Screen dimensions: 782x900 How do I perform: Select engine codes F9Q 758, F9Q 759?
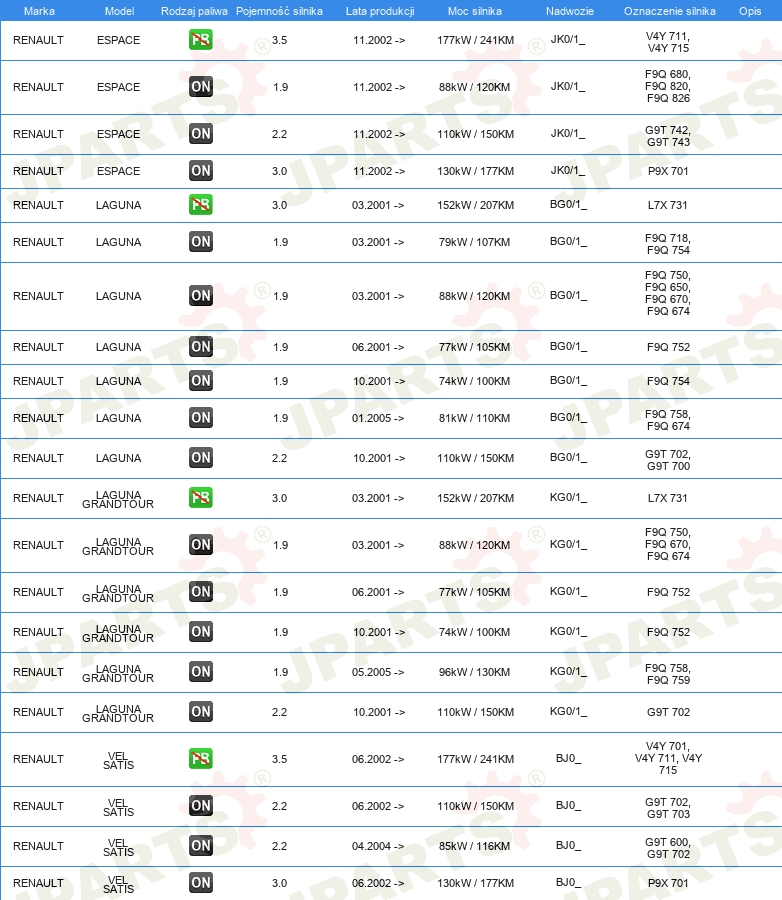click(x=668, y=674)
